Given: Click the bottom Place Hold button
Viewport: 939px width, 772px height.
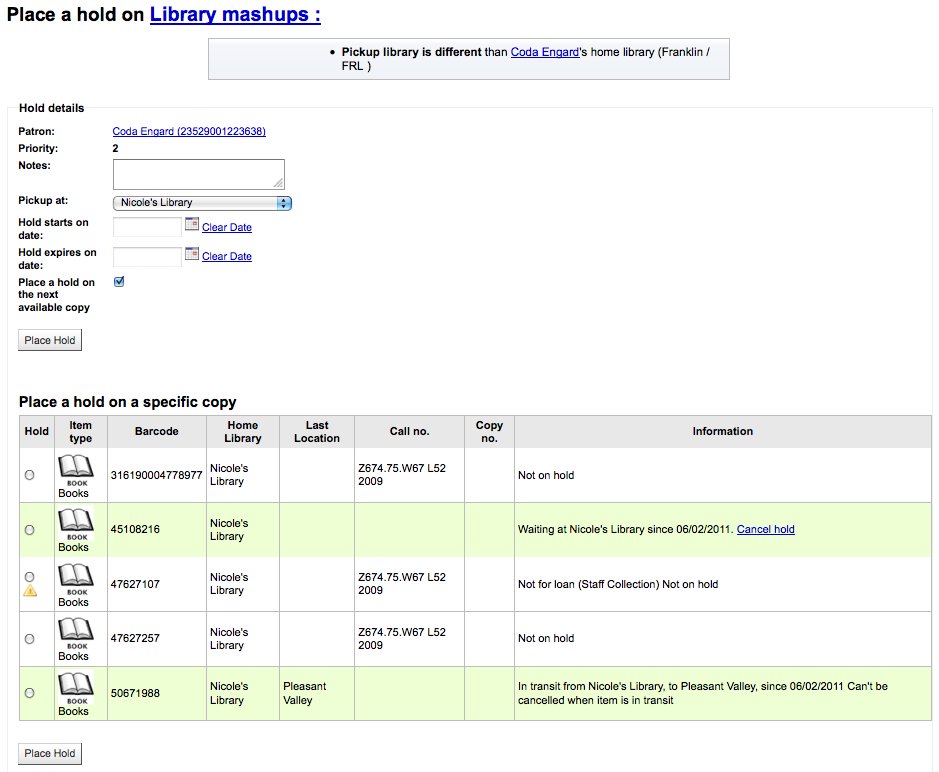Looking at the screenshot, I should click(50, 753).
